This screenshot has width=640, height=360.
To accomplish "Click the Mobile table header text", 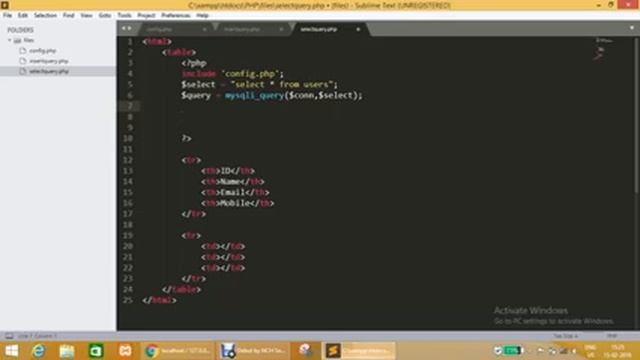I will click(235, 203).
